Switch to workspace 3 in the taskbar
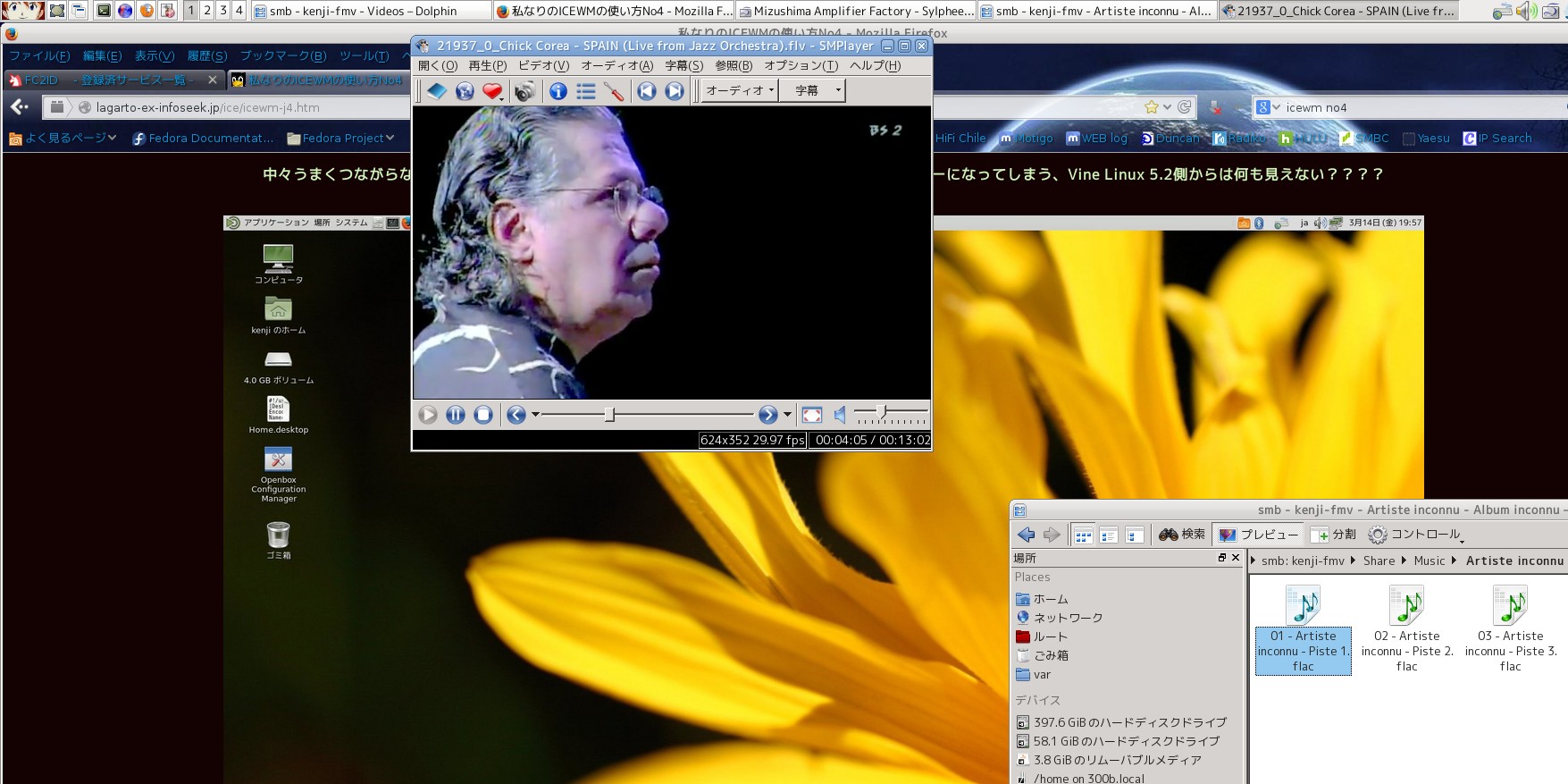 (x=222, y=11)
